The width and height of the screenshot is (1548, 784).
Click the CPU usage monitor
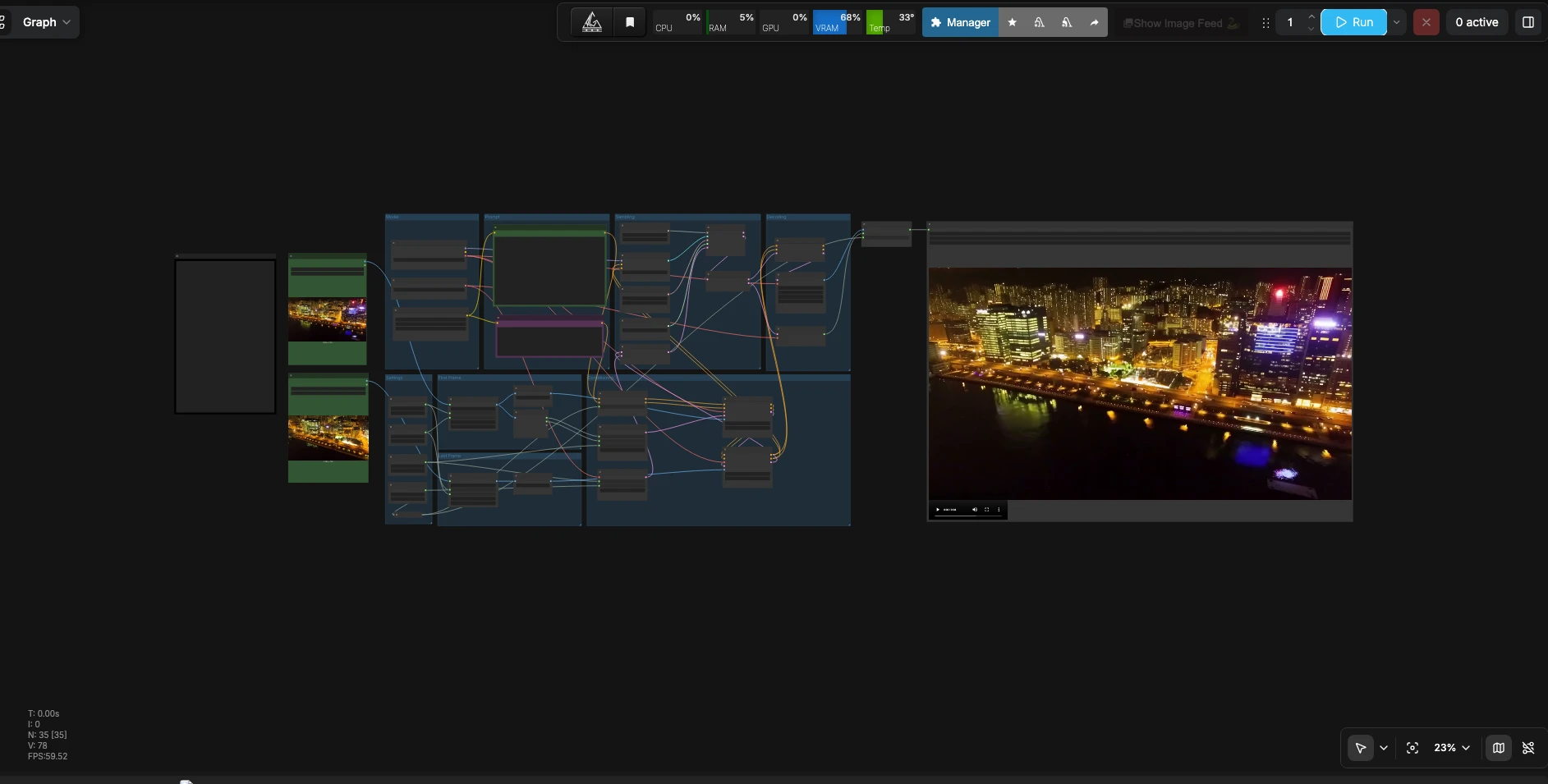click(x=678, y=22)
